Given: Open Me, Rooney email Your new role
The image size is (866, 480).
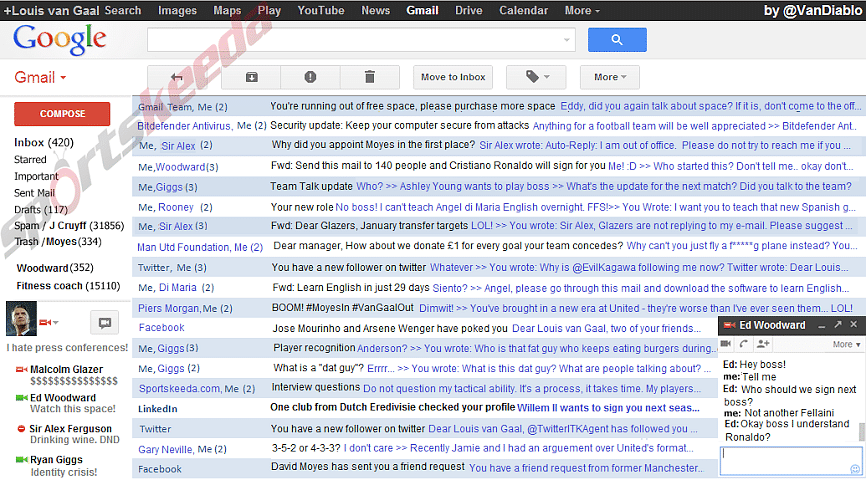Looking at the screenshot, I should 497,207.
